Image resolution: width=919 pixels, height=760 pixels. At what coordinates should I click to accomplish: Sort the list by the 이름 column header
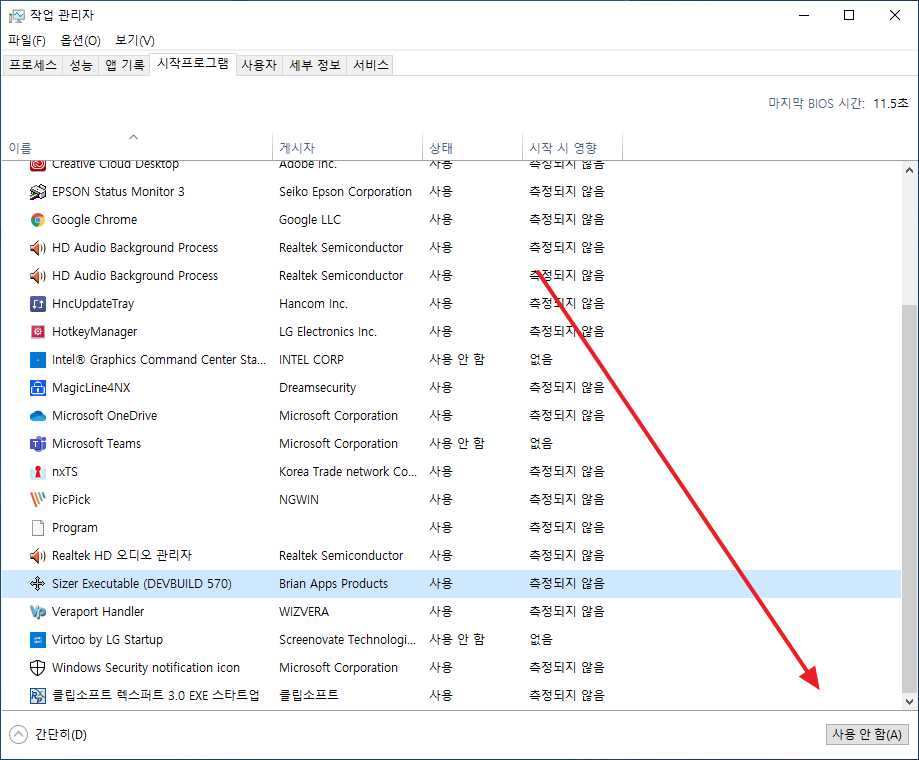137,148
